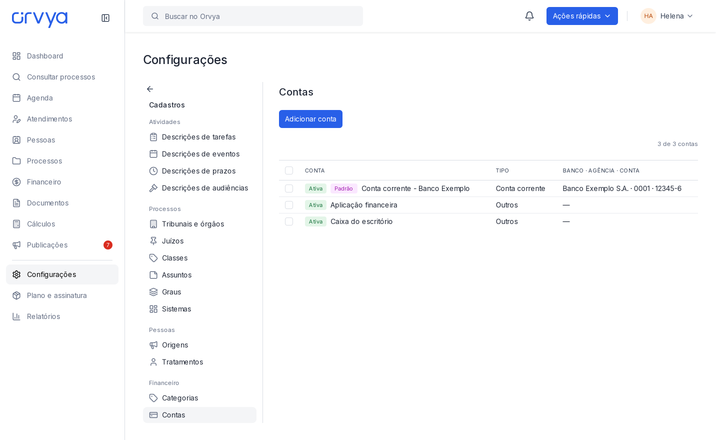Click the Ativa tag on Aplicação financeira

[x=315, y=205]
